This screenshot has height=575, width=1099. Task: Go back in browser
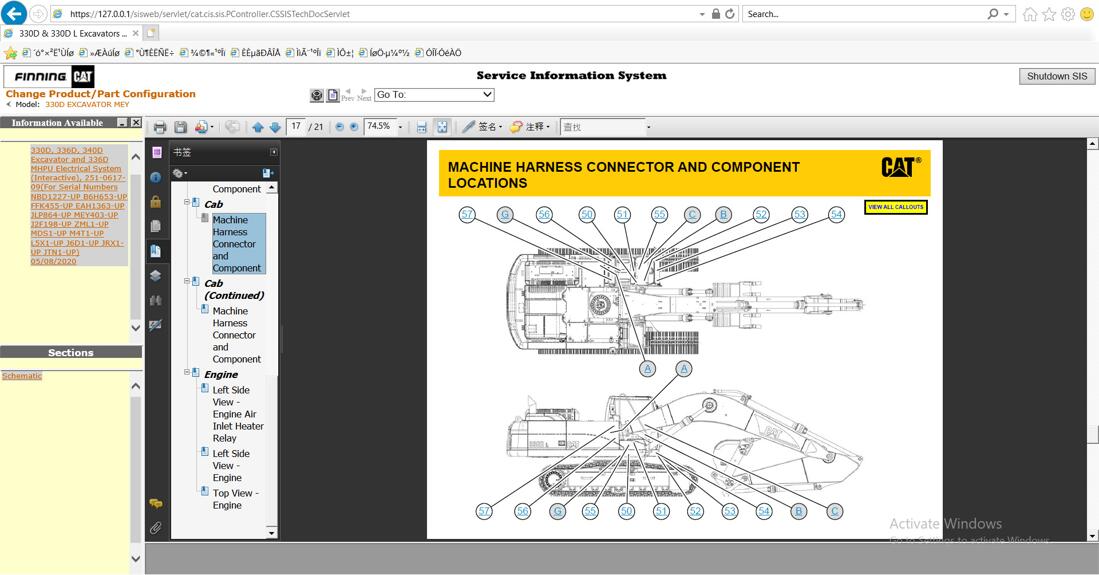click(x=14, y=13)
